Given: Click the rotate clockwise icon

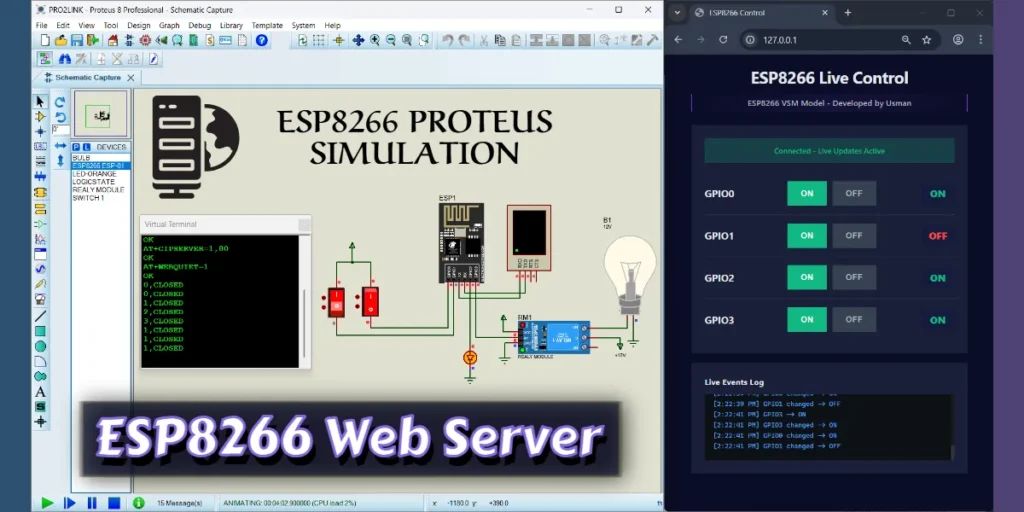Looking at the screenshot, I should (59, 102).
